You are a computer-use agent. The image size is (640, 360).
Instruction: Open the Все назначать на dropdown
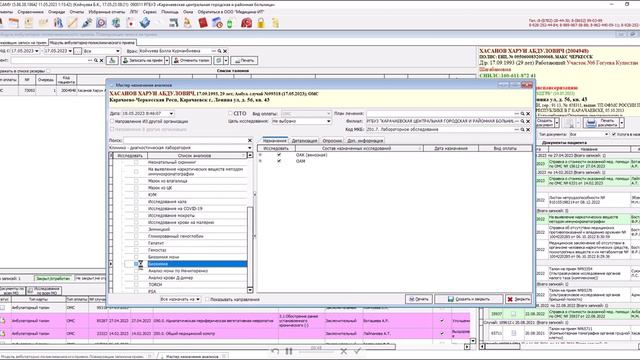198,299
